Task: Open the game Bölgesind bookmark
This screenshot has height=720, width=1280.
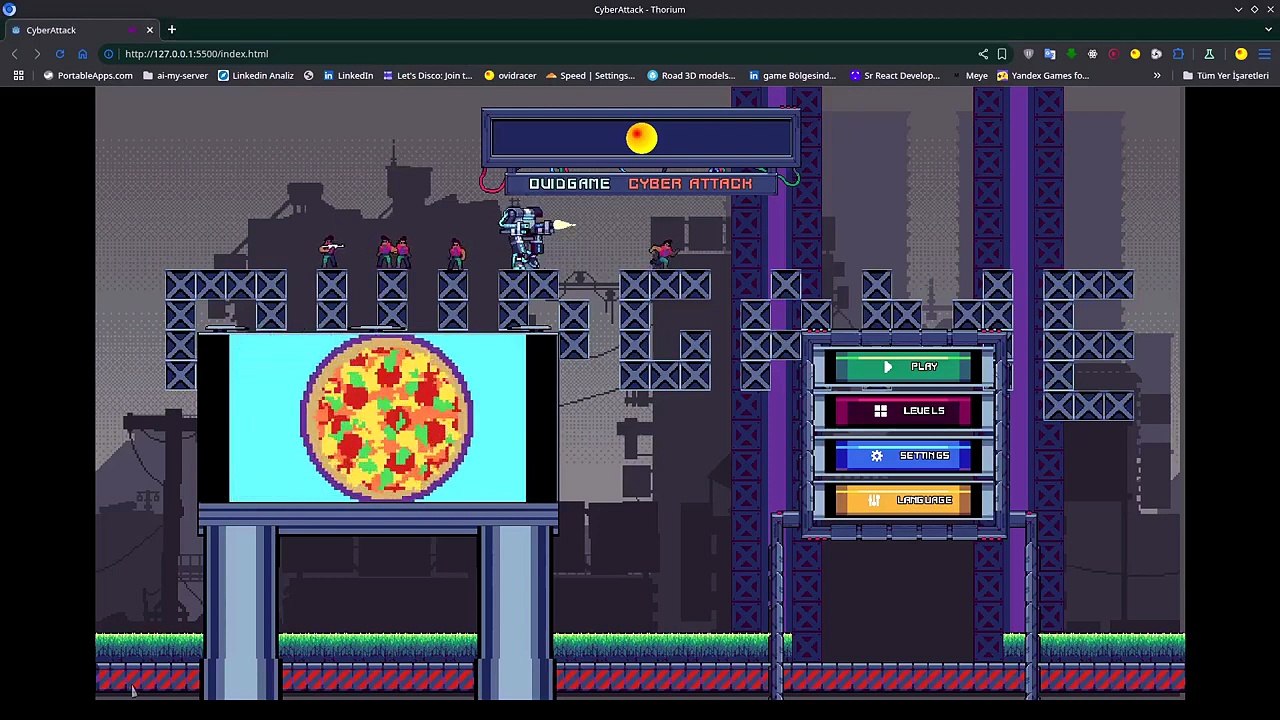Action: (x=791, y=75)
